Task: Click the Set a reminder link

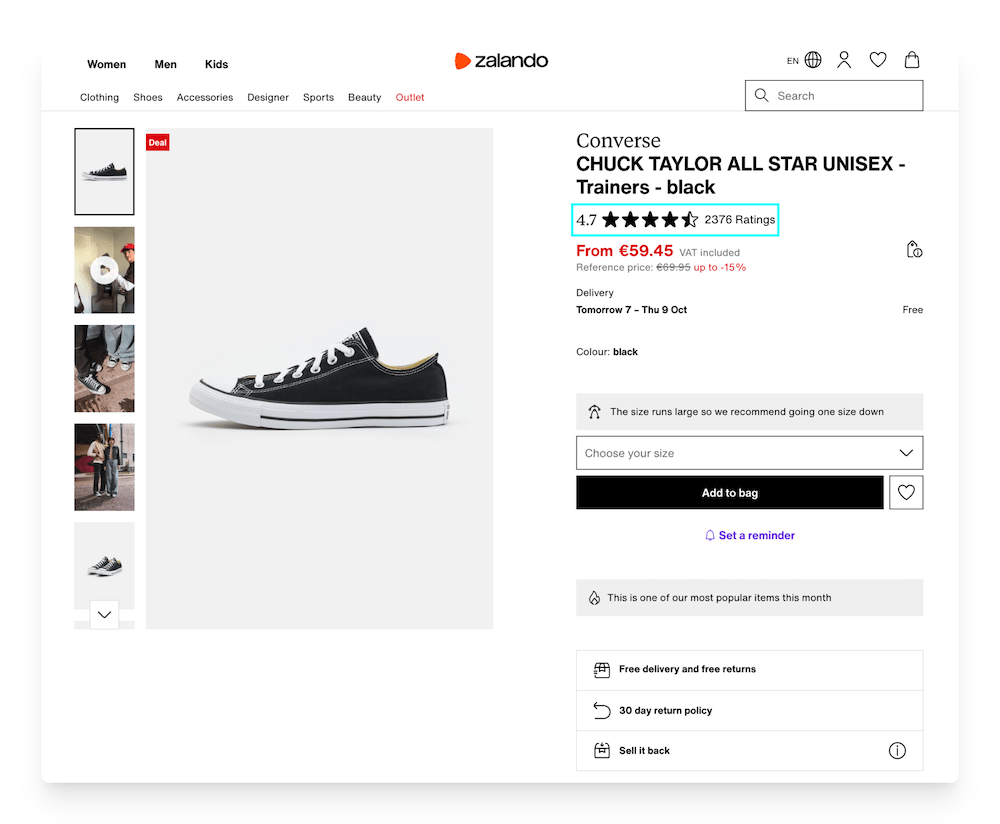Action: pyautogui.click(x=750, y=536)
